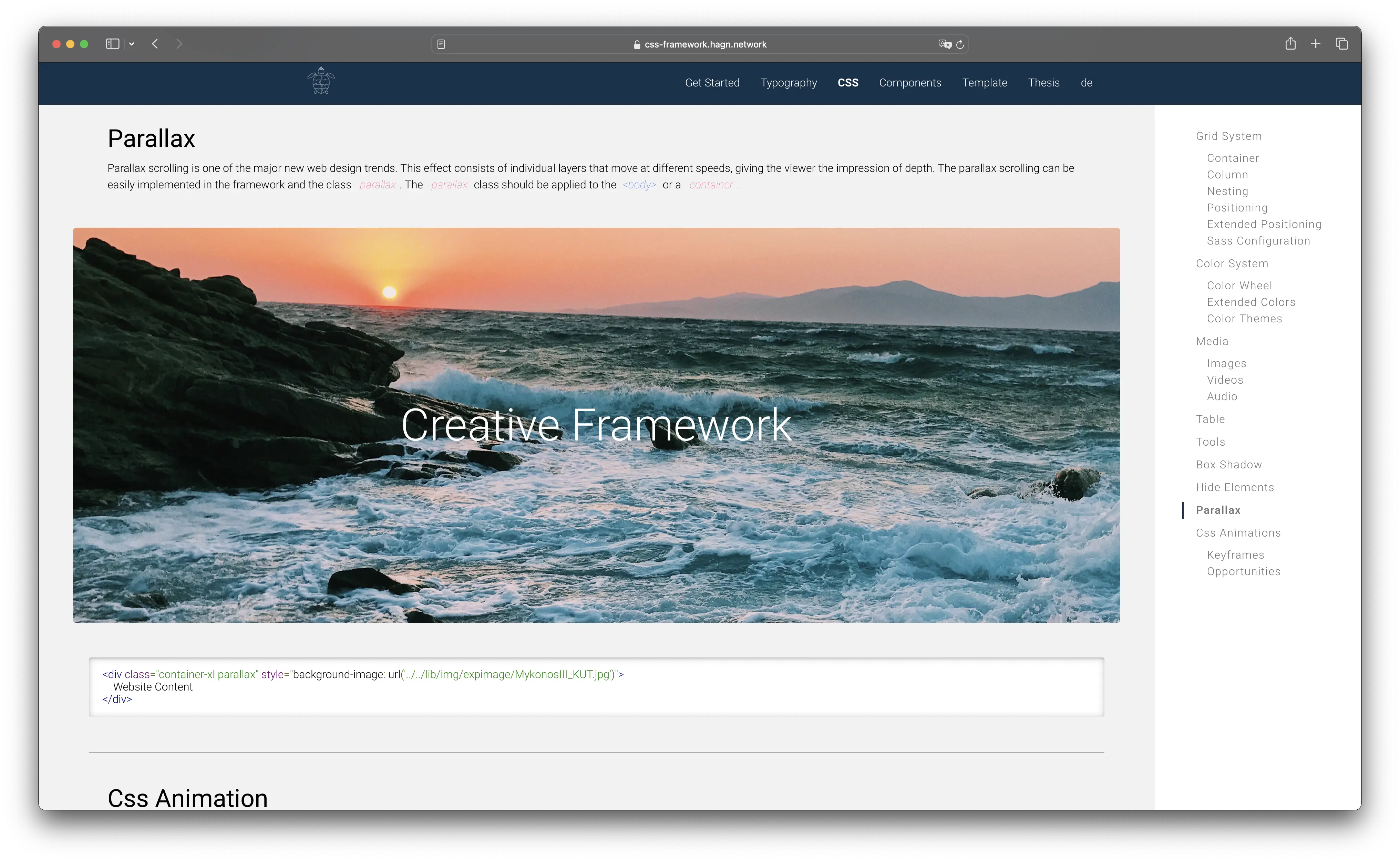Select Grid System in sidebar

[1228, 136]
